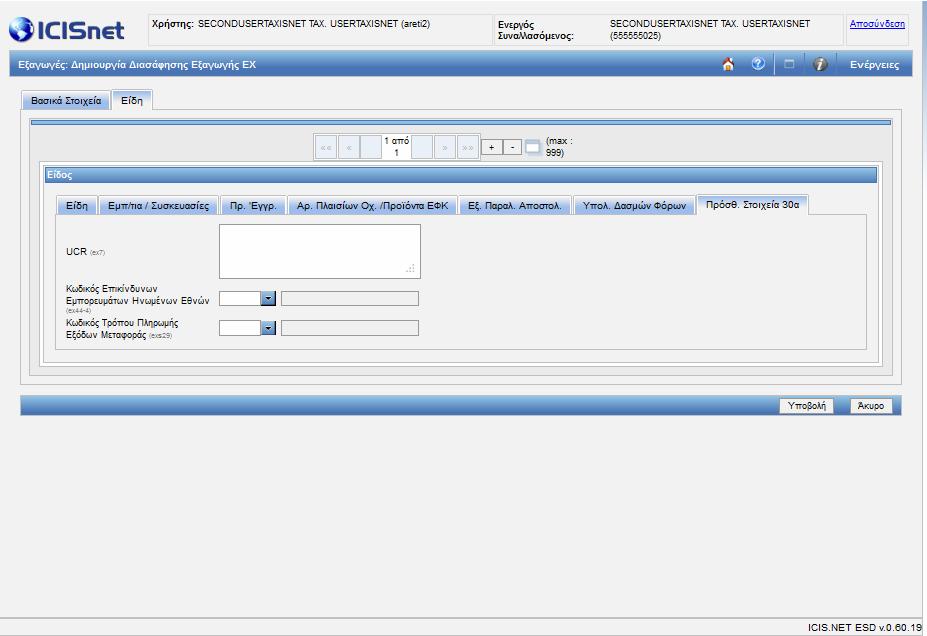Open the Πρ. Έγγρ. tab
This screenshot has height=636, width=927.
(253, 206)
